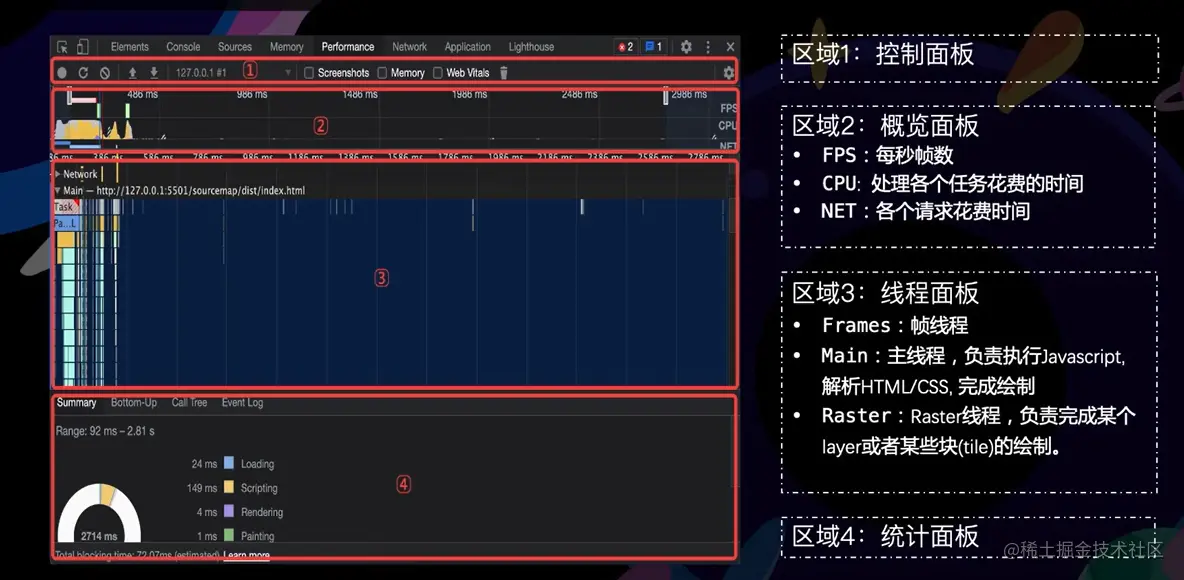The height and width of the screenshot is (580, 1184).
Task: Collapse the Main thread track
Action: (x=57, y=190)
